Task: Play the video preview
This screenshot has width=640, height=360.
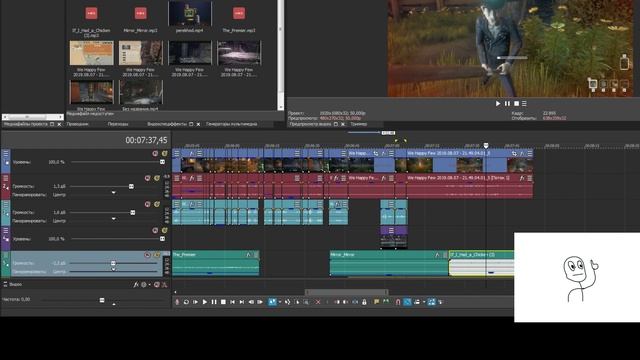Action: pyautogui.click(x=498, y=104)
